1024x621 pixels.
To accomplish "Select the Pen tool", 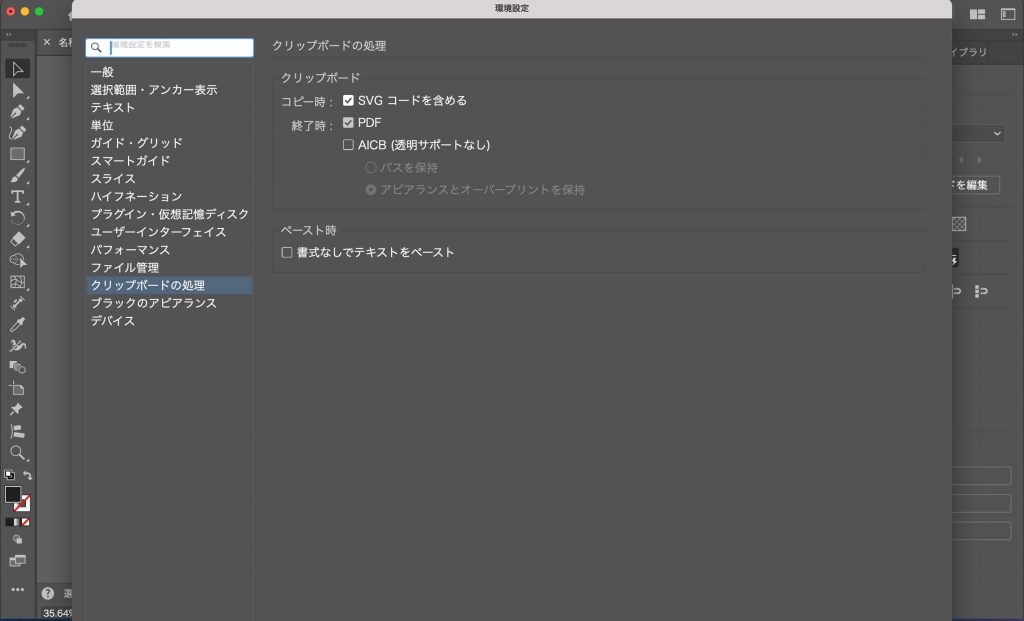I will coord(17,112).
